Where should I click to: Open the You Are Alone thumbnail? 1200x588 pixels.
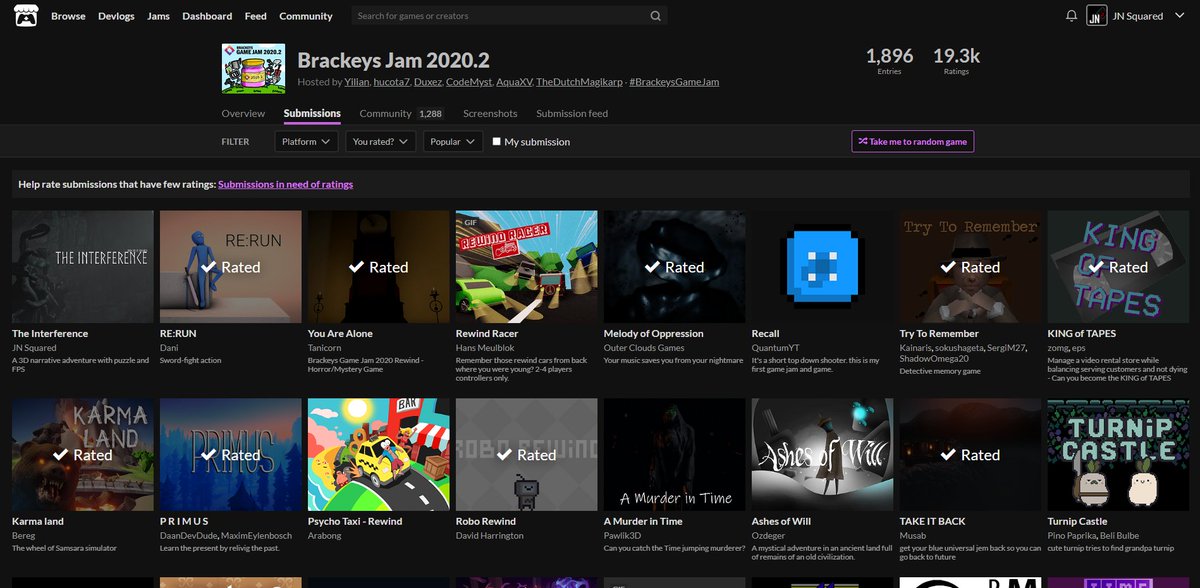click(379, 267)
